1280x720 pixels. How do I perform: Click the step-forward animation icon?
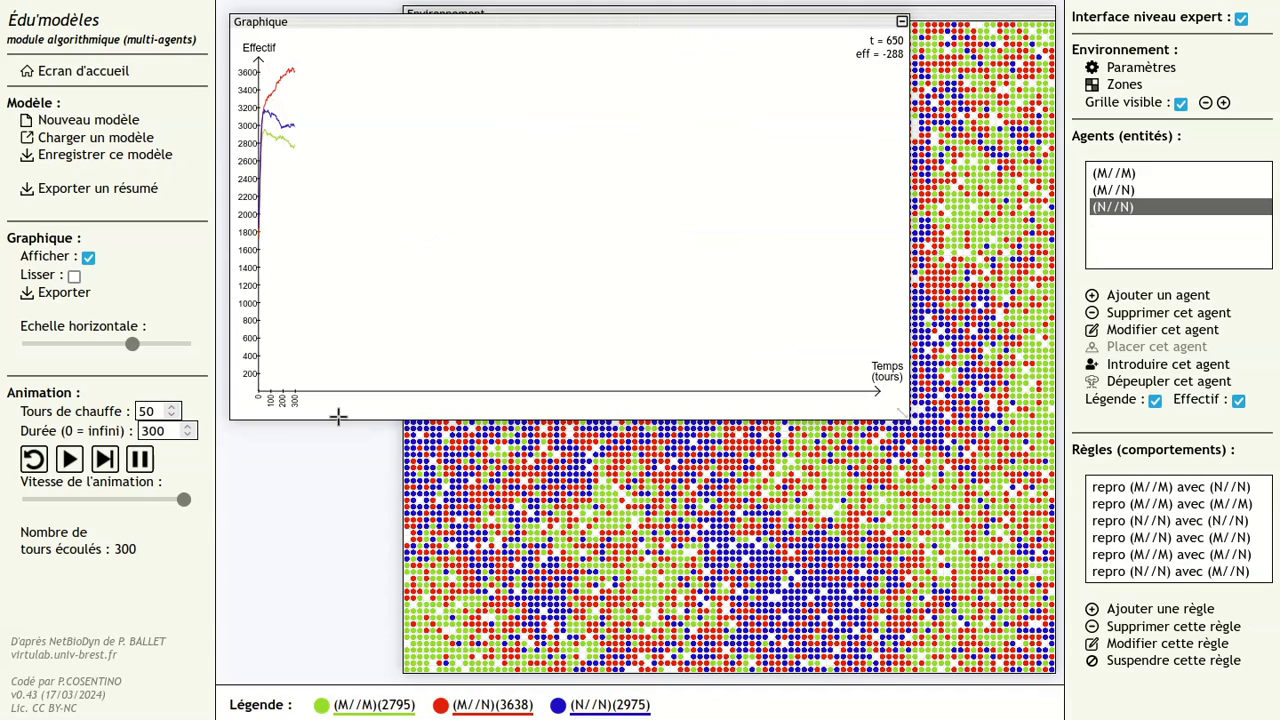(104, 459)
